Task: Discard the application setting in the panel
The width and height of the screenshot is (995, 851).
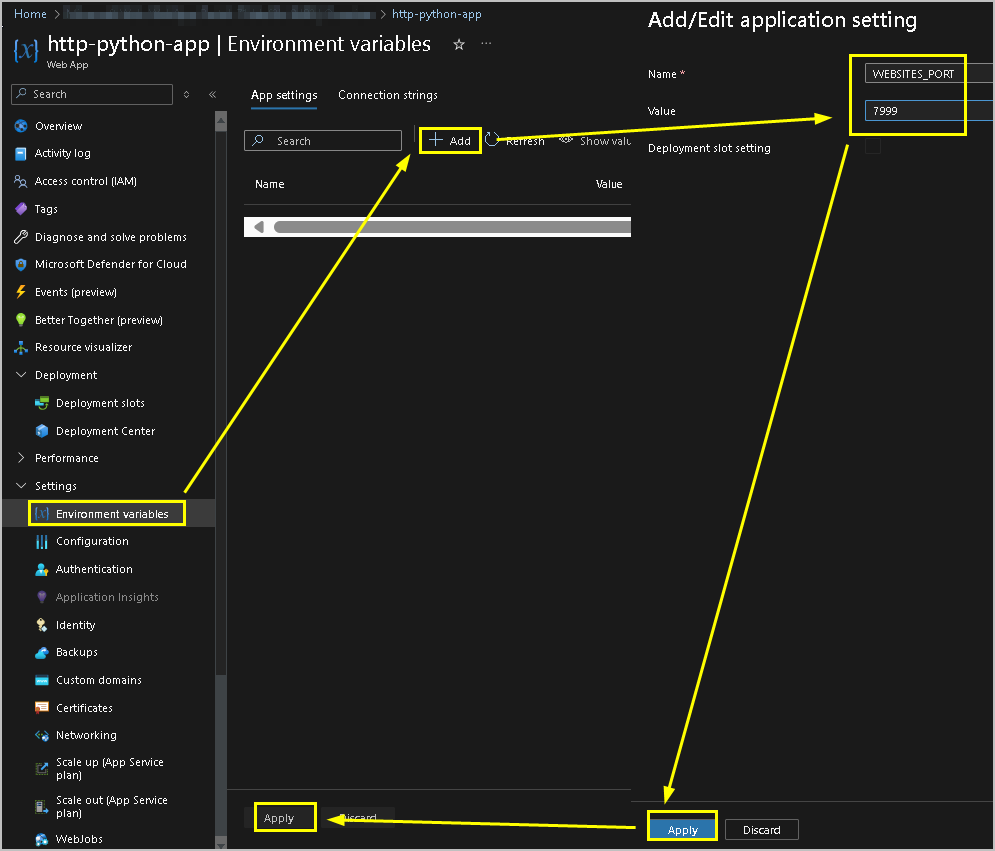Action: tap(761, 829)
